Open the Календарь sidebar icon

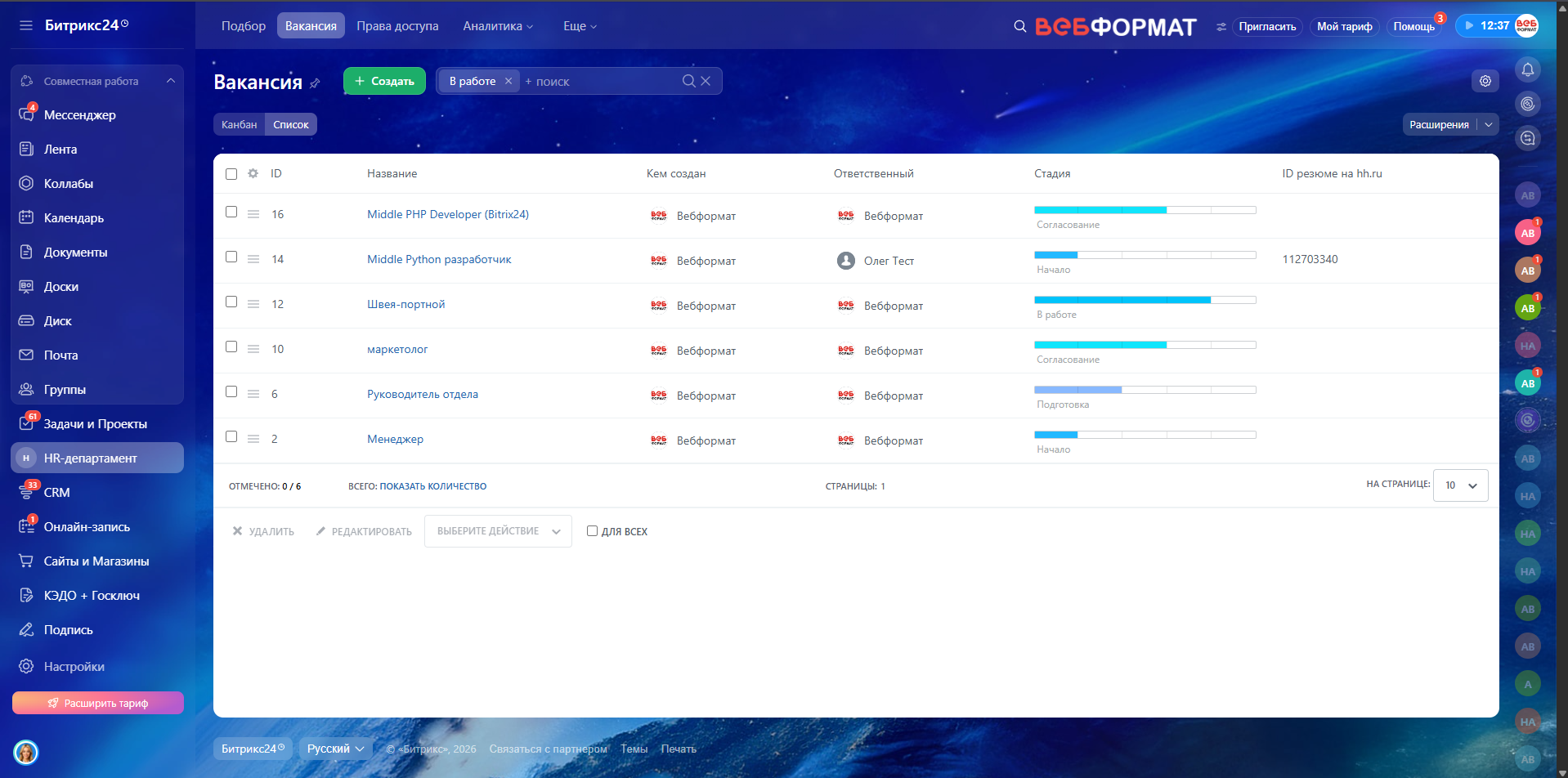(26, 218)
